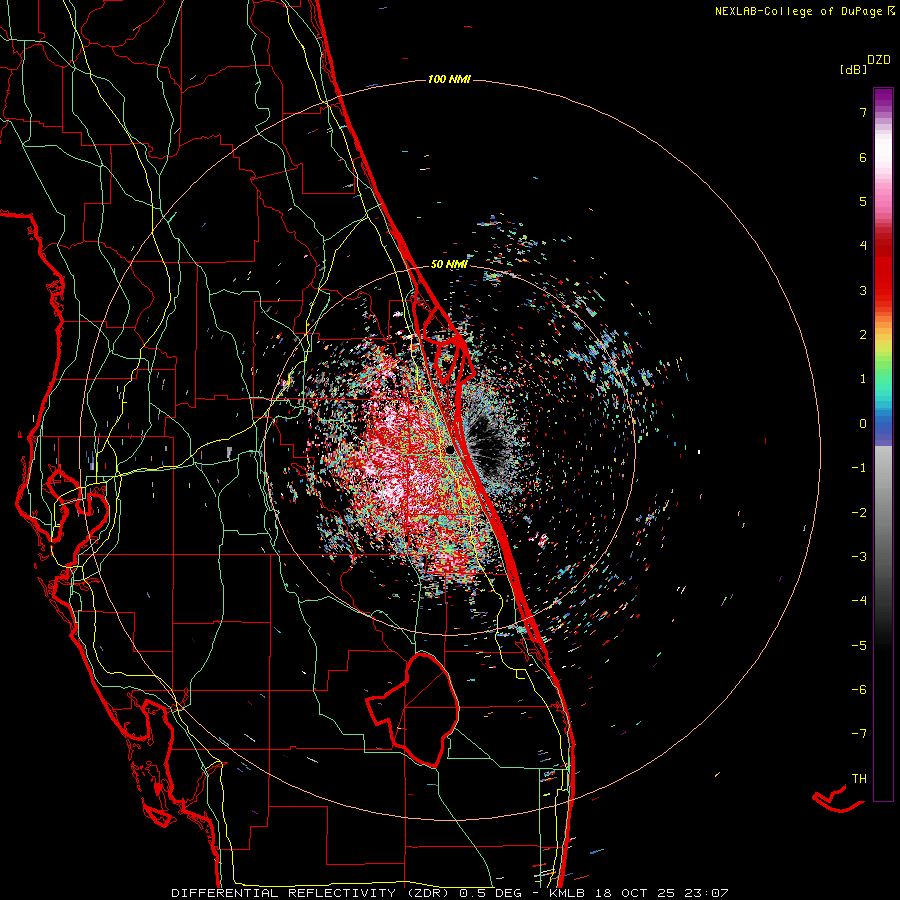
Task: Click the 1 value on the dB scale
Action: (x=863, y=379)
